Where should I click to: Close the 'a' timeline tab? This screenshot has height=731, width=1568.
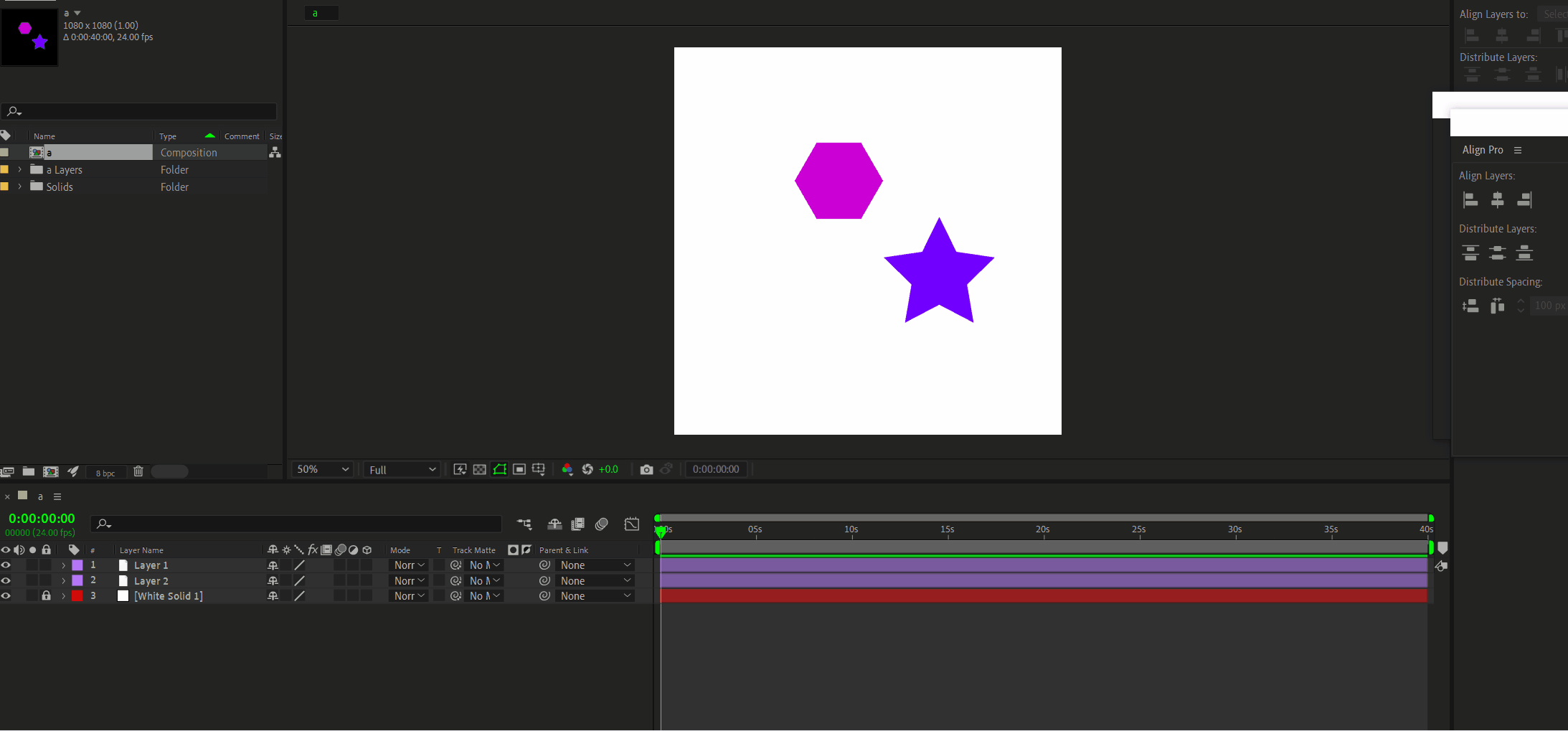coord(7,496)
